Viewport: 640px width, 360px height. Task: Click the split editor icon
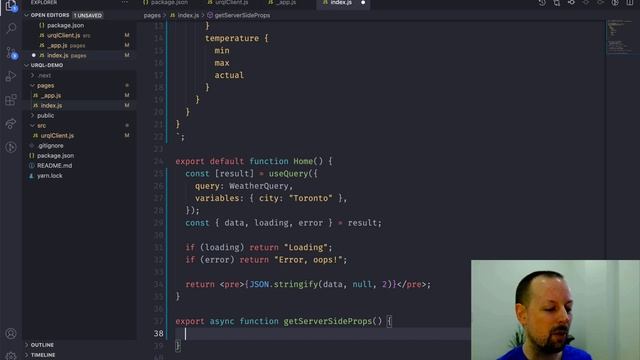tap(630, 3)
